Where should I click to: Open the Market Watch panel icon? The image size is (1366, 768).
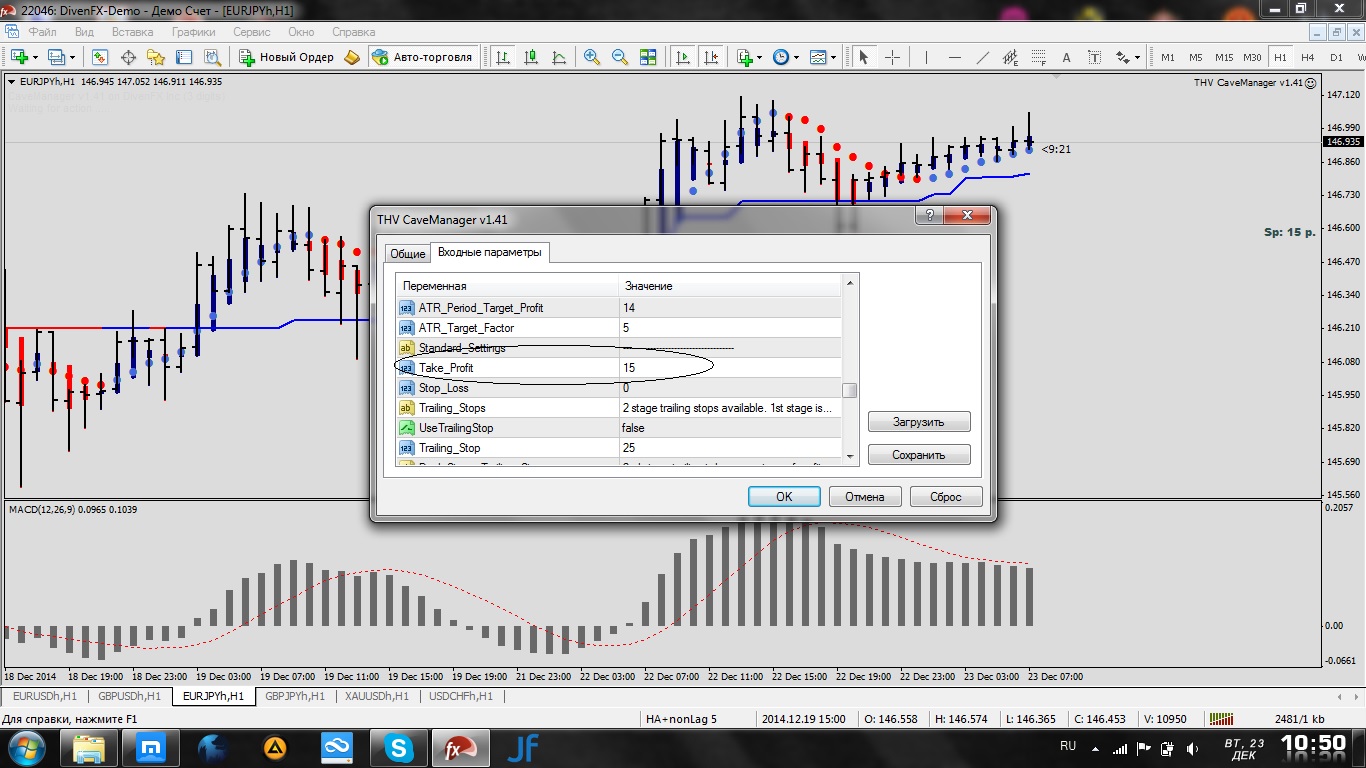tap(100, 57)
